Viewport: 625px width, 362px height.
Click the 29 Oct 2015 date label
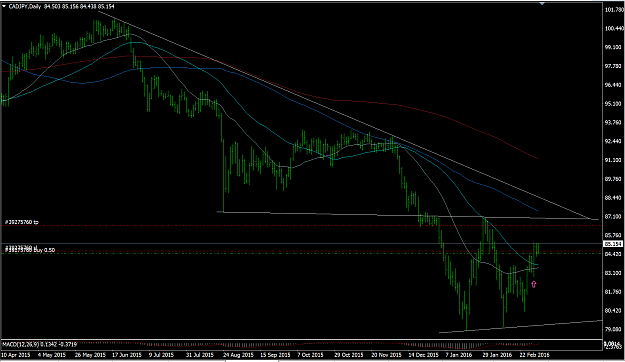tap(349, 355)
